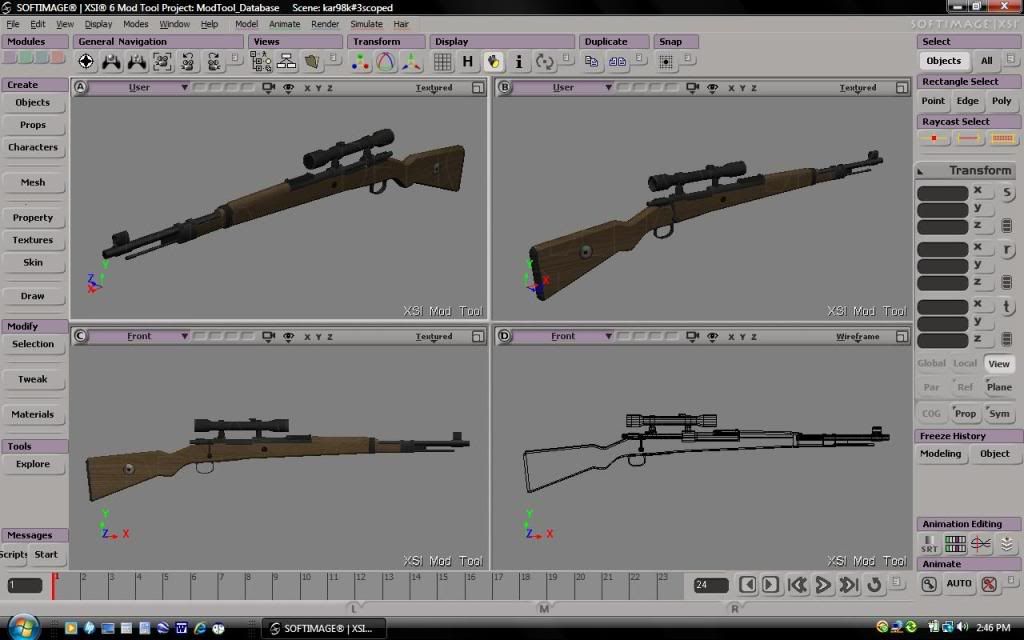Open the Wireframe display mode menu in viewport D
Viewport: 1024px width, 640px height.
click(x=857, y=336)
